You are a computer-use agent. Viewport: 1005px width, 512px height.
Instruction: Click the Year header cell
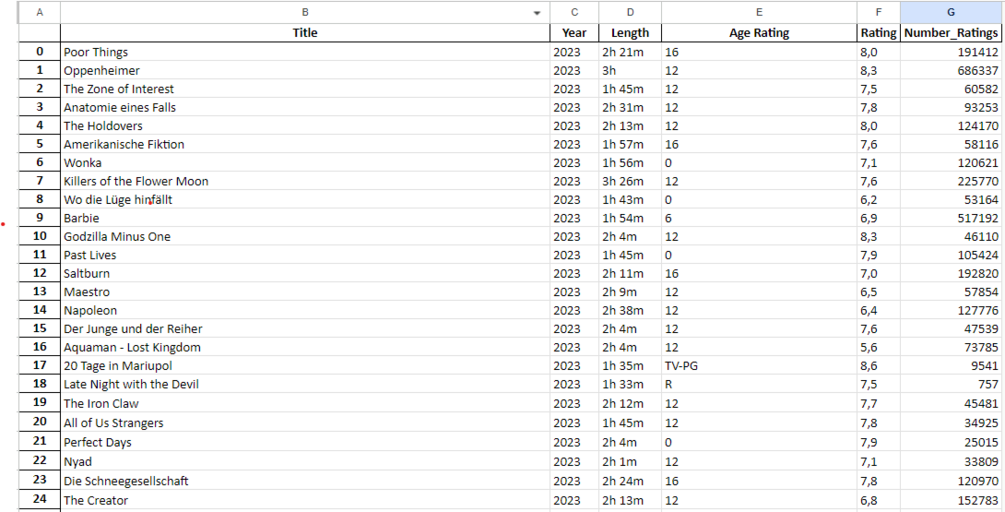(x=574, y=33)
